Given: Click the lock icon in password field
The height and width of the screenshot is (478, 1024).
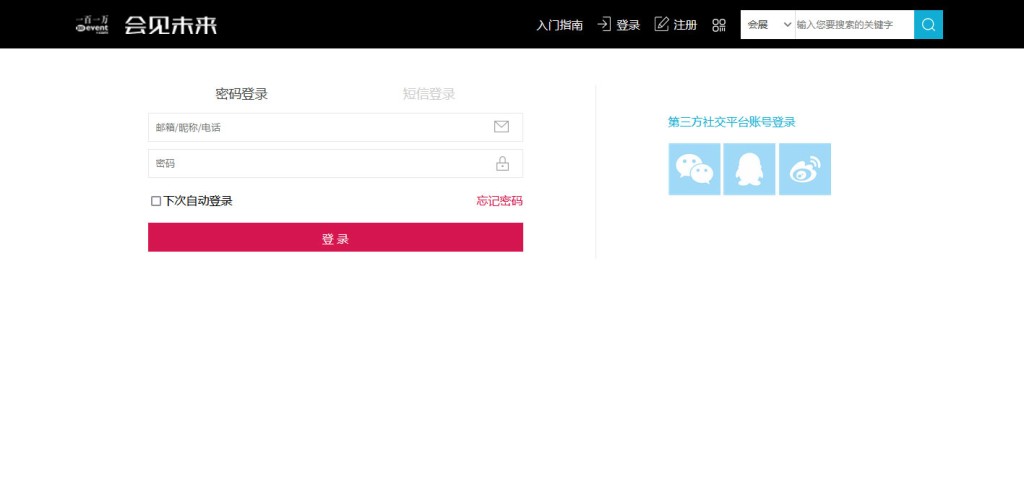Looking at the screenshot, I should tap(502, 163).
